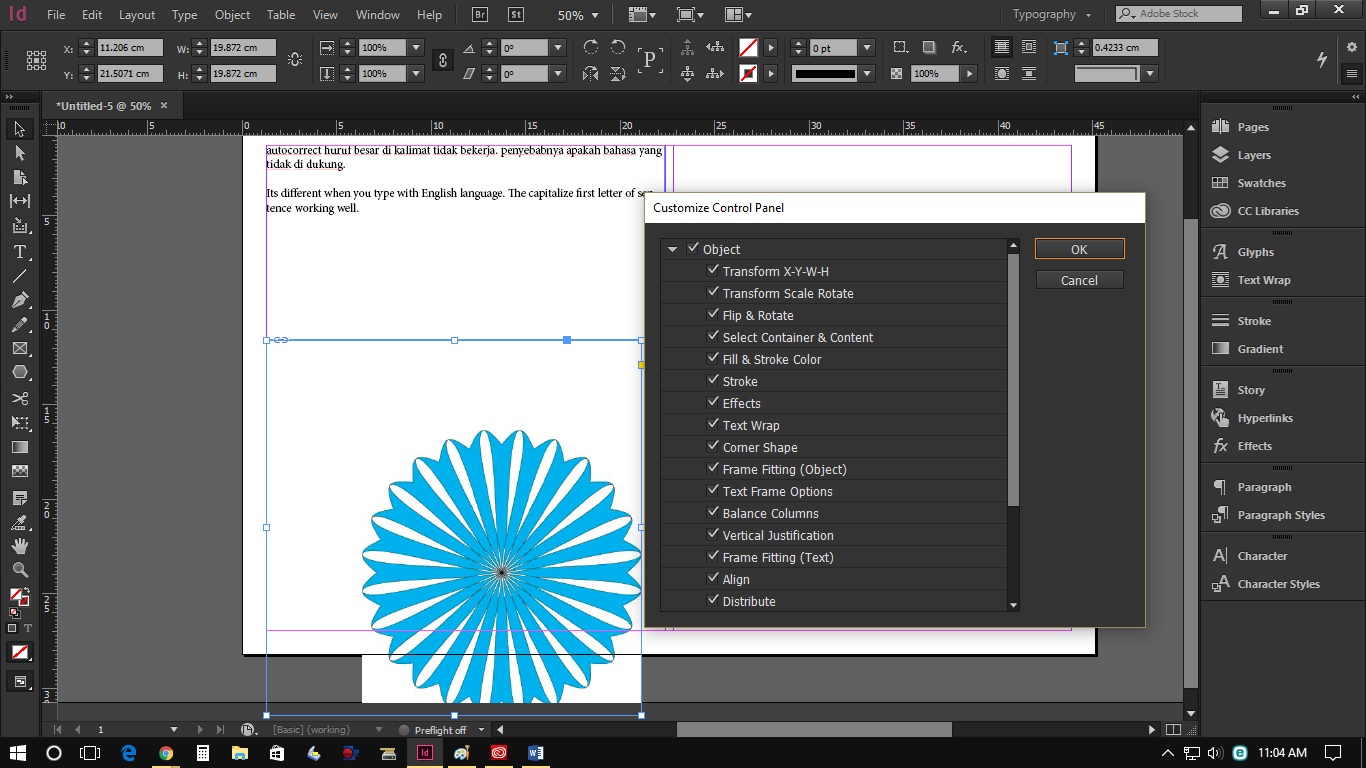
Task: Select the Note tool
Action: pos(20,497)
